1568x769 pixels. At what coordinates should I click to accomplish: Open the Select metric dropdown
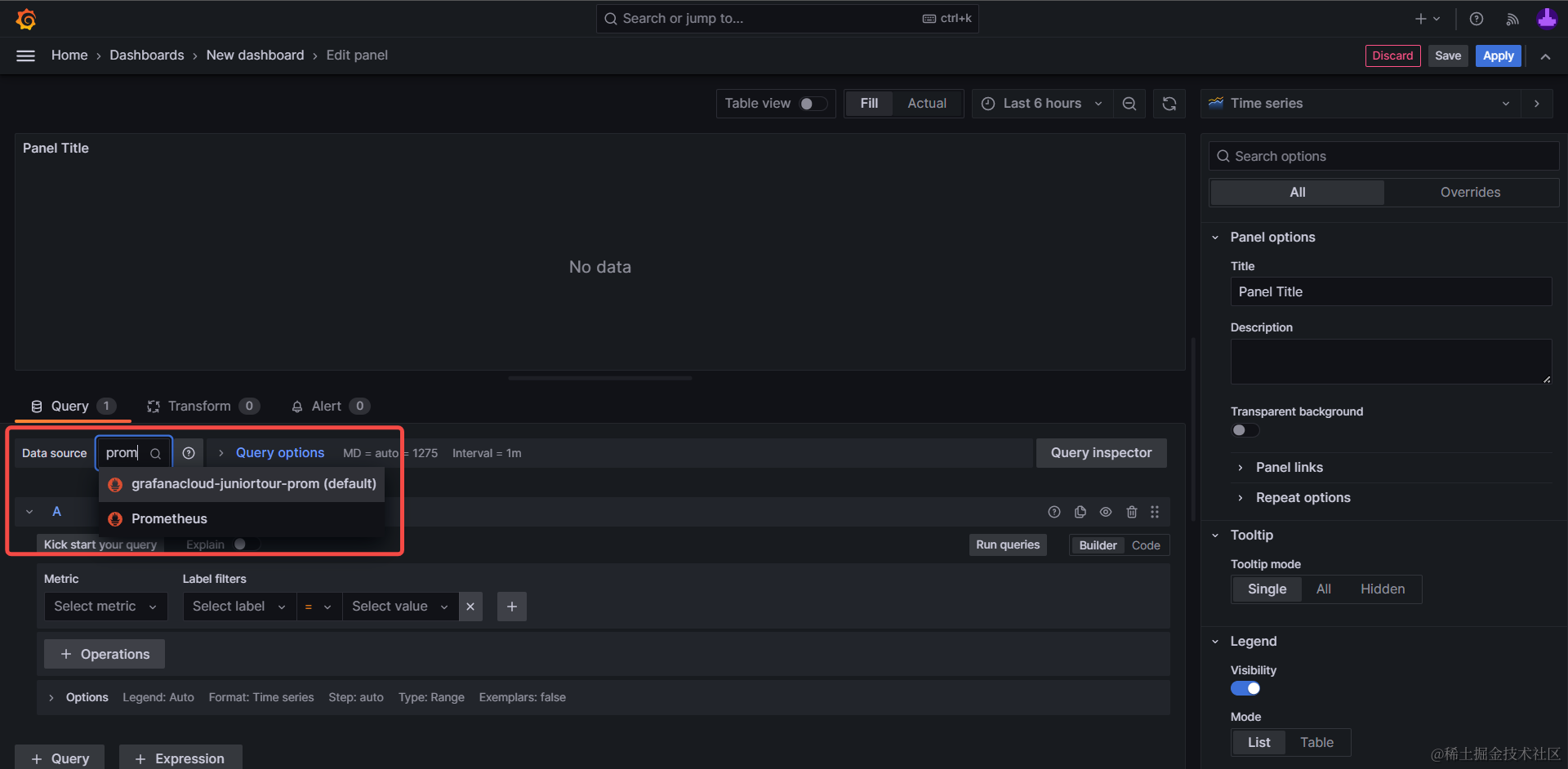105,607
